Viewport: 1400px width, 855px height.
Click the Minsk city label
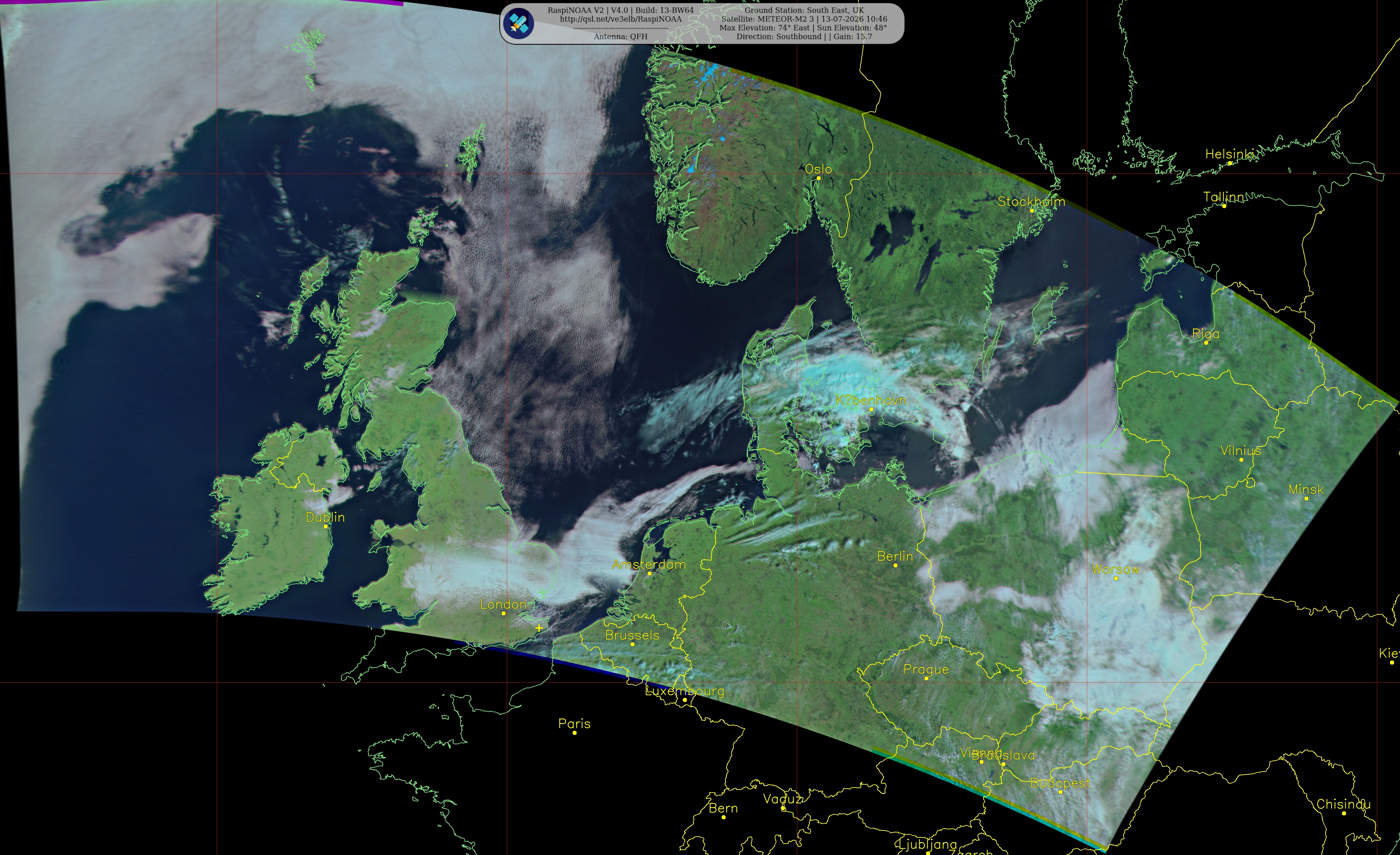click(1306, 489)
